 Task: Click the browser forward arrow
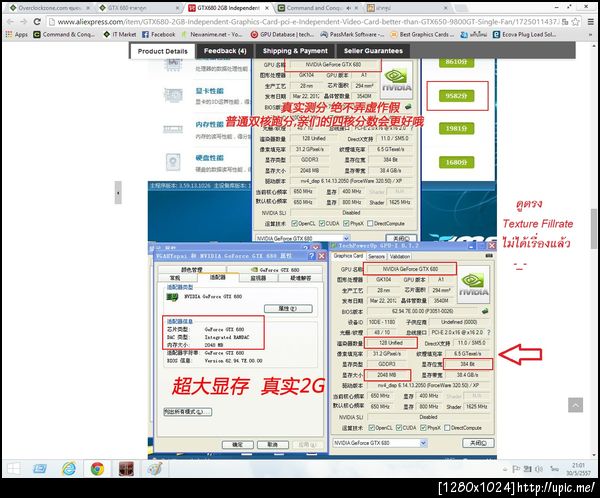click(24, 22)
